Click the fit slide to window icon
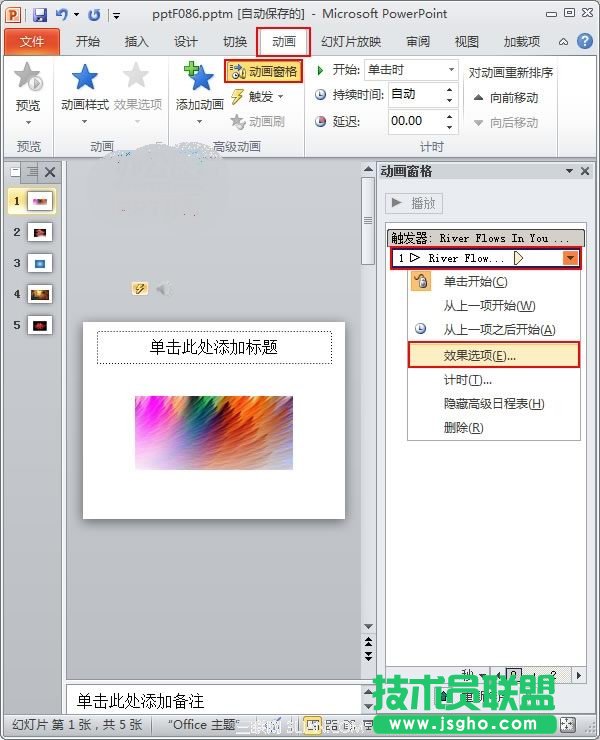Viewport: 600px width, 740px height. [568, 724]
